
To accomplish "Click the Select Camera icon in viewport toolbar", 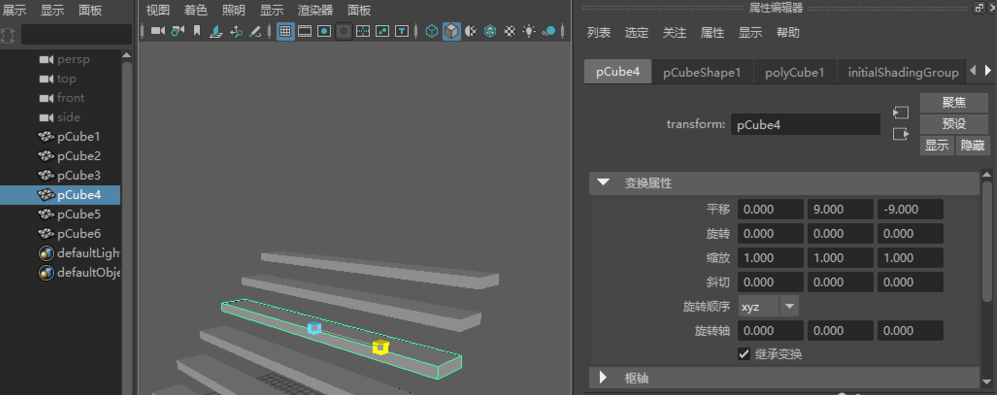I will click(x=158, y=31).
